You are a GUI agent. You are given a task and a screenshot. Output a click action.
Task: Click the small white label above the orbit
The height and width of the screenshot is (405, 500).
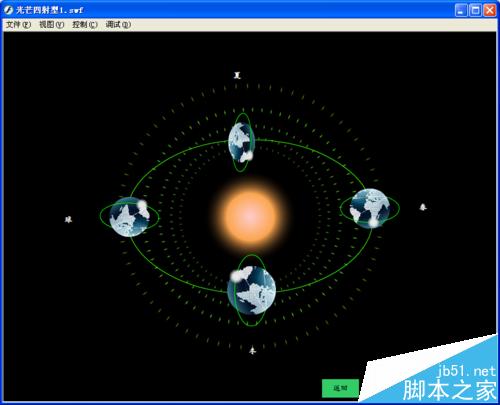pos(237,75)
